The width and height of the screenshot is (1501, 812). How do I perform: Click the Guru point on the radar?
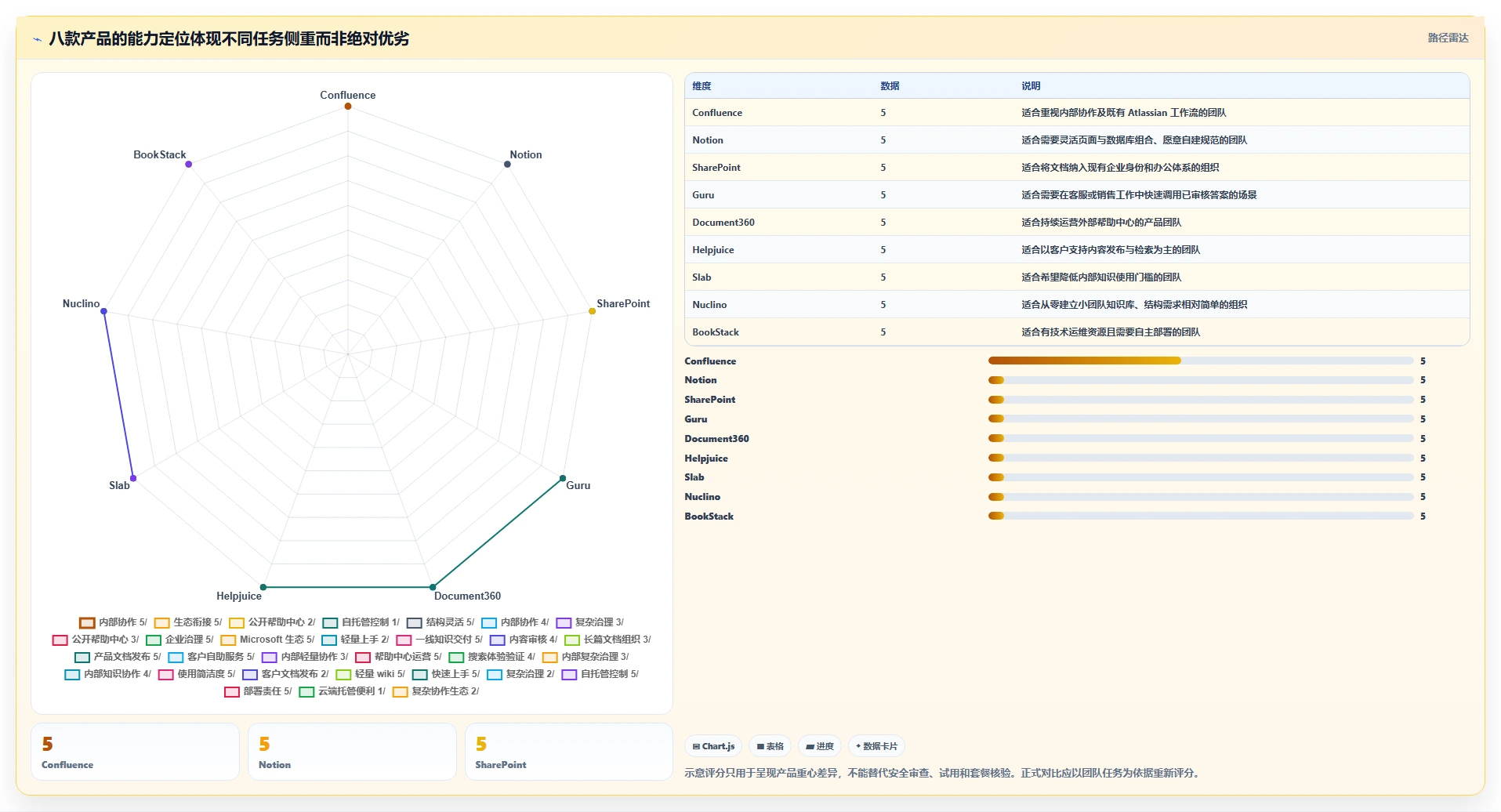(x=563, y=478)
